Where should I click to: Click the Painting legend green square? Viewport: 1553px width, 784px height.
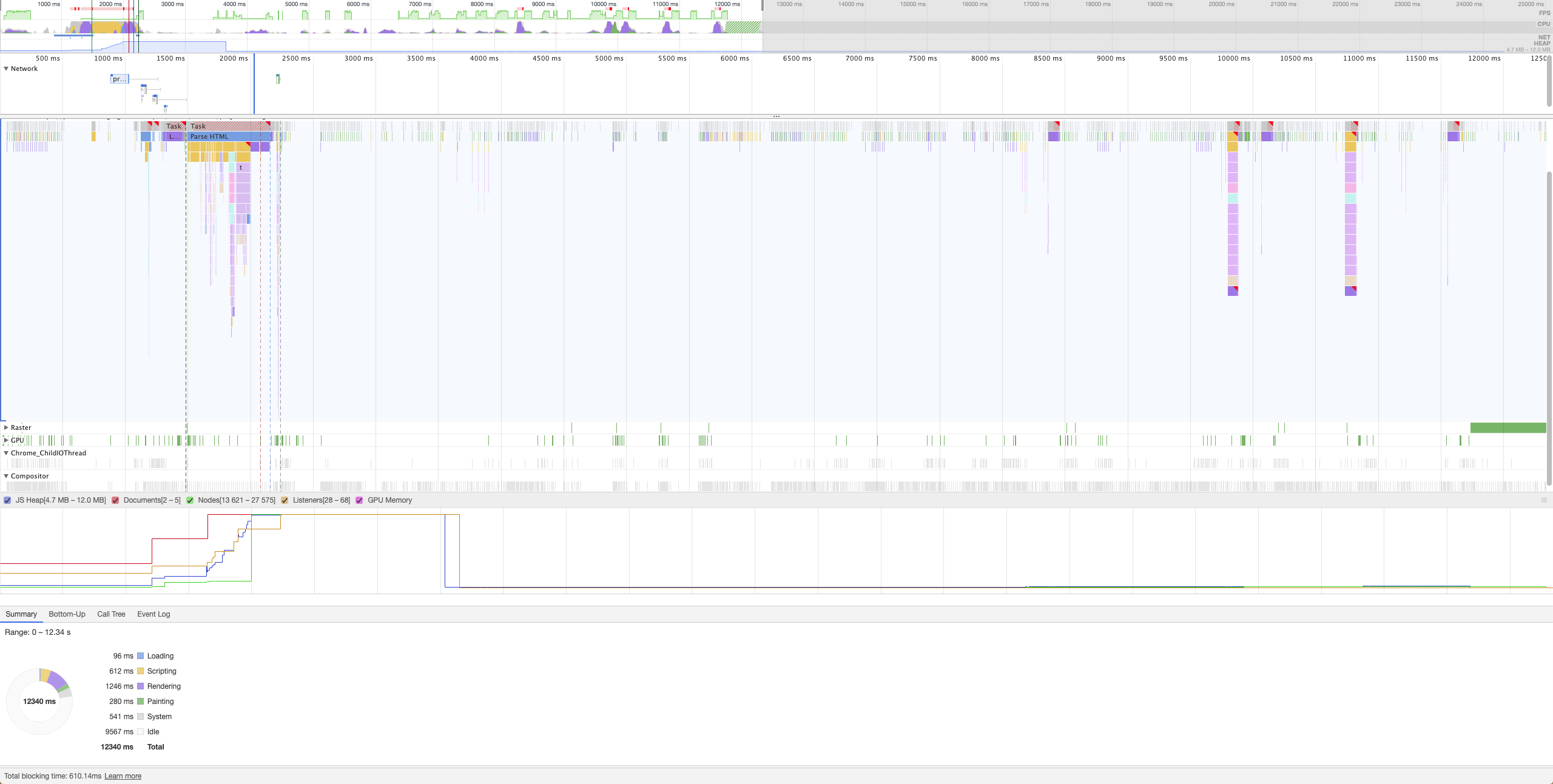pyautogui.click(x=140, y=702)
